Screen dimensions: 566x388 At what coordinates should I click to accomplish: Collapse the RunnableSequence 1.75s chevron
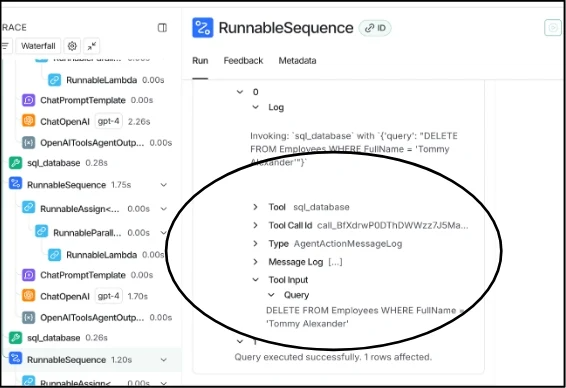[x=164, y=185]
